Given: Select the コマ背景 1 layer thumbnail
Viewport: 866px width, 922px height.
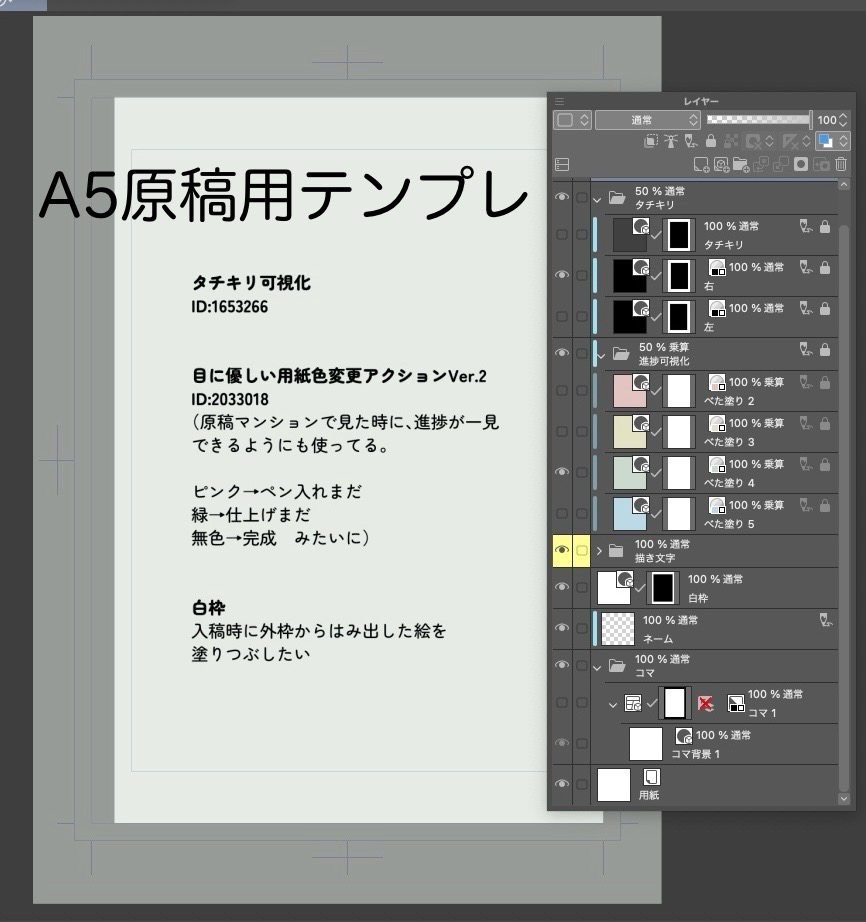Looking at the screenshot, I should tap(646, 744).
